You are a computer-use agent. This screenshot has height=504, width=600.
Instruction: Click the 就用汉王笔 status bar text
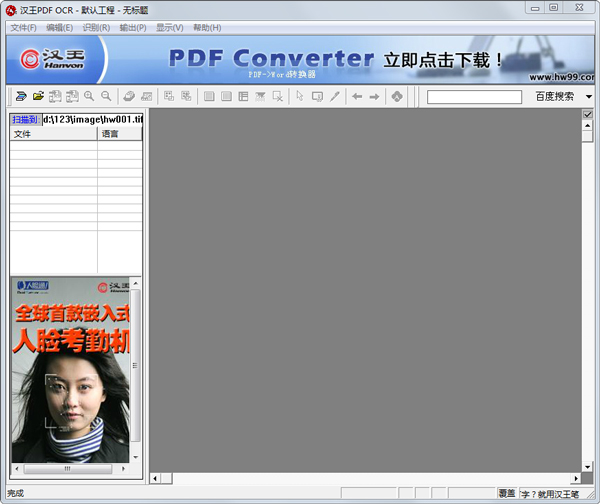(x=558, y=494)
